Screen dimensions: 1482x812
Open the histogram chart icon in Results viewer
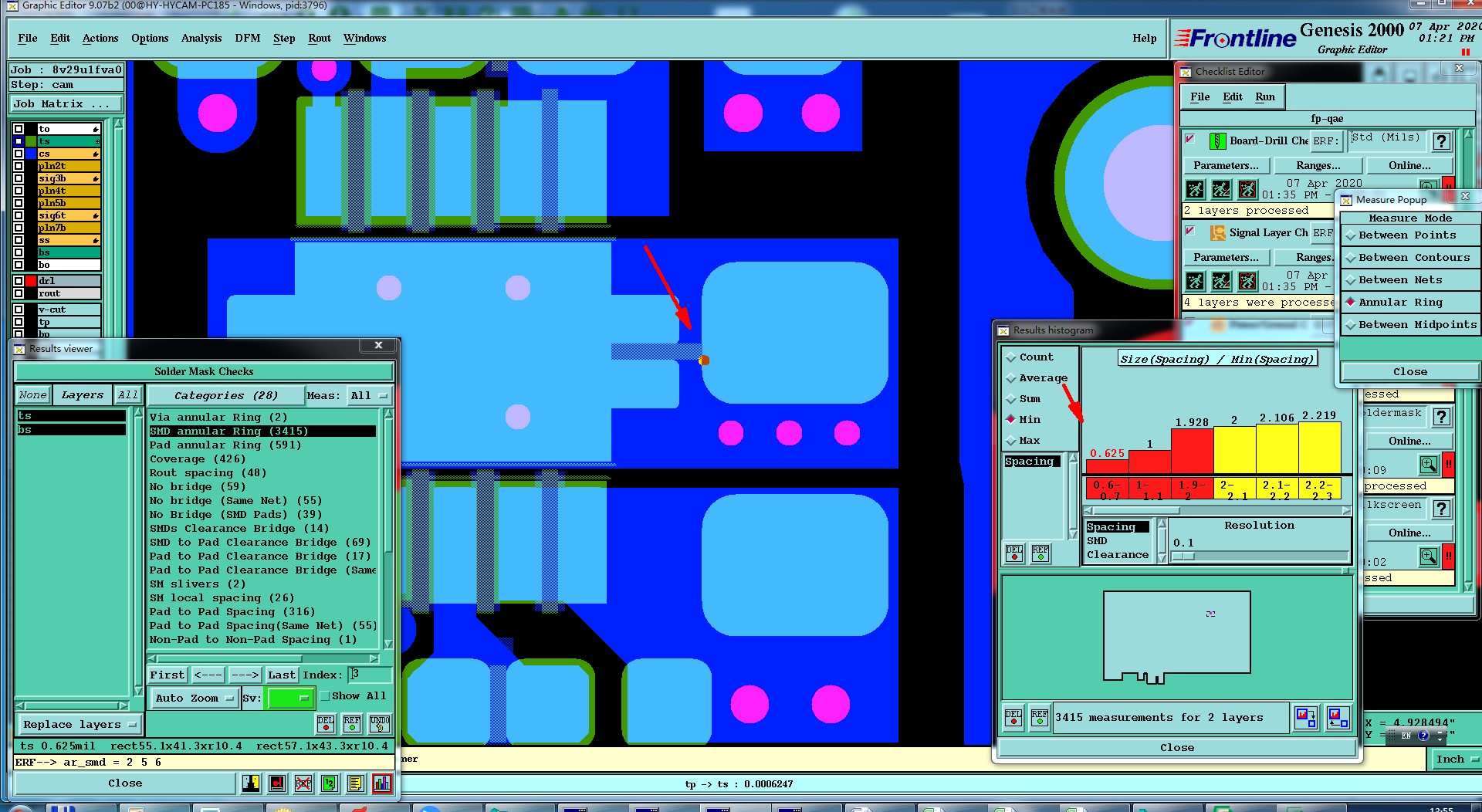coord(382,783)
